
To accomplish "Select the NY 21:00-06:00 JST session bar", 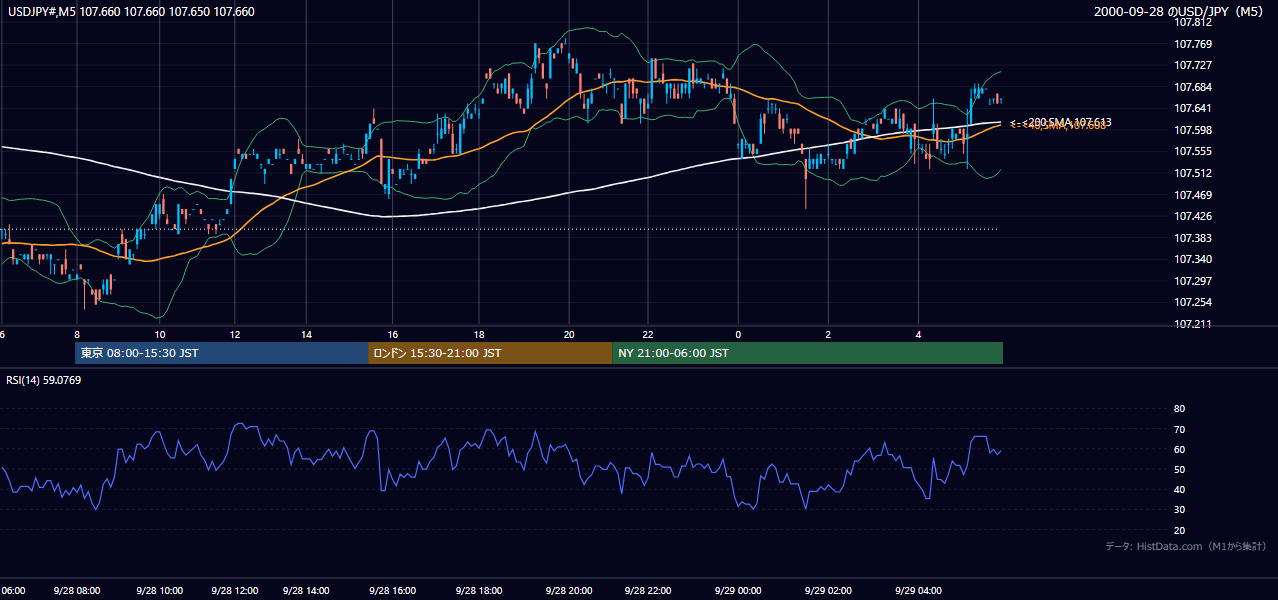I will pos(807,353).
